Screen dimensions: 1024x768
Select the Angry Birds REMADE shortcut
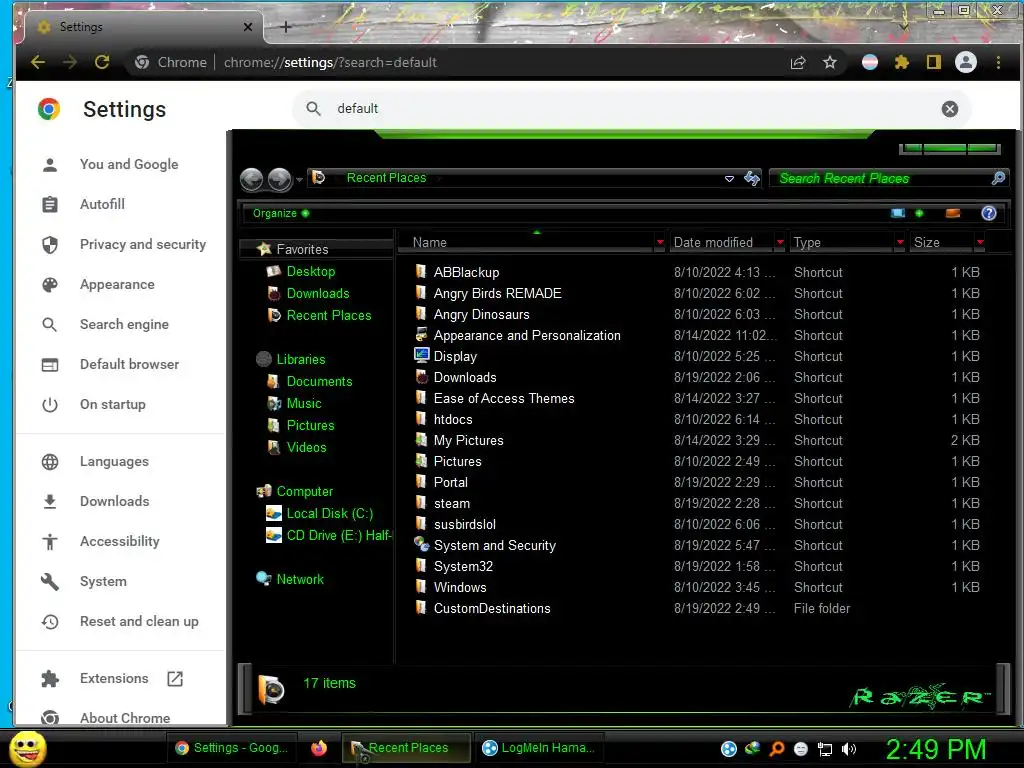(498, 294)
